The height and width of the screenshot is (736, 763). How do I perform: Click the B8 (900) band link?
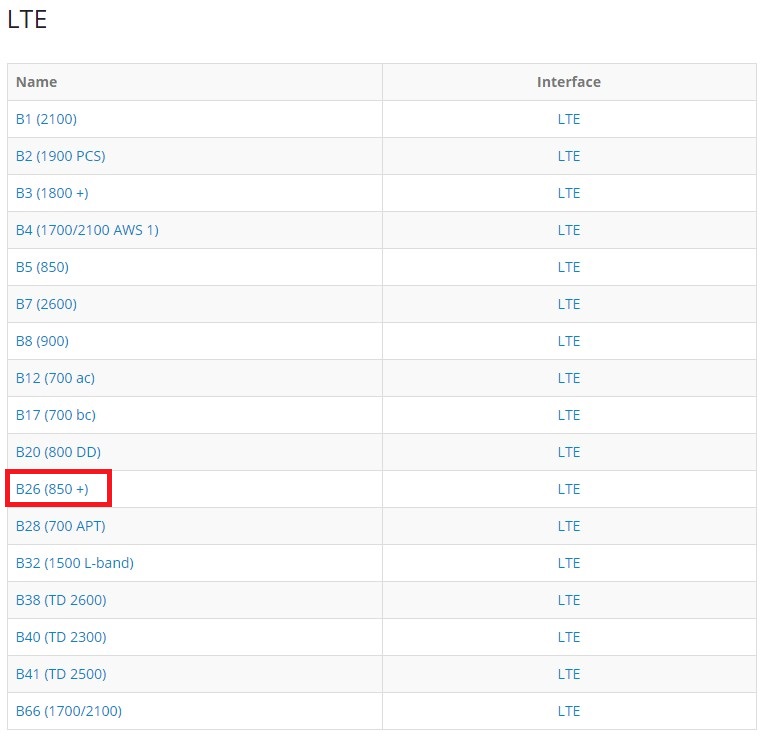[42, 341]
